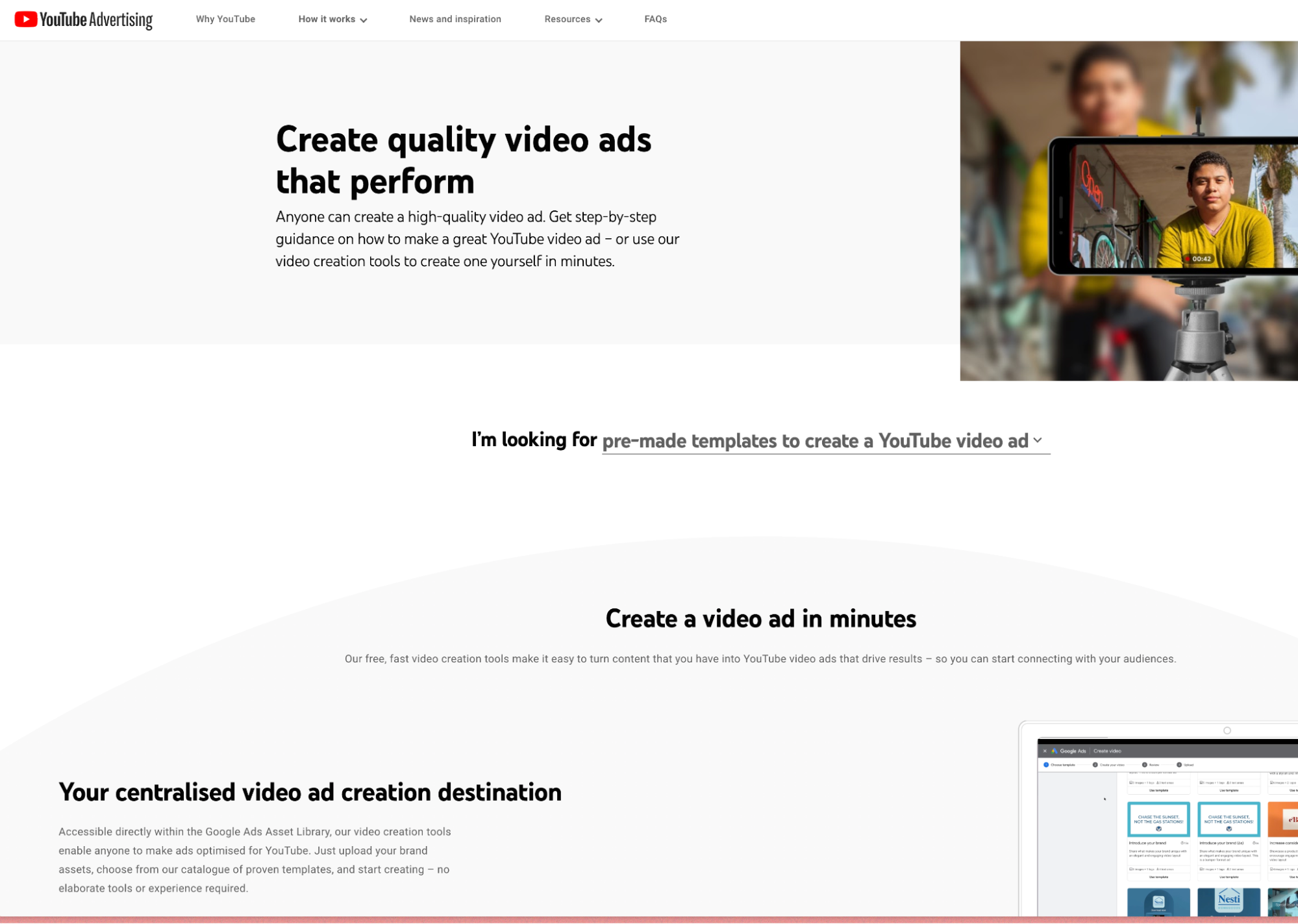Click the YouTube Advertising logo
This screenshot has height=924, width=1298.
(84, 19)
